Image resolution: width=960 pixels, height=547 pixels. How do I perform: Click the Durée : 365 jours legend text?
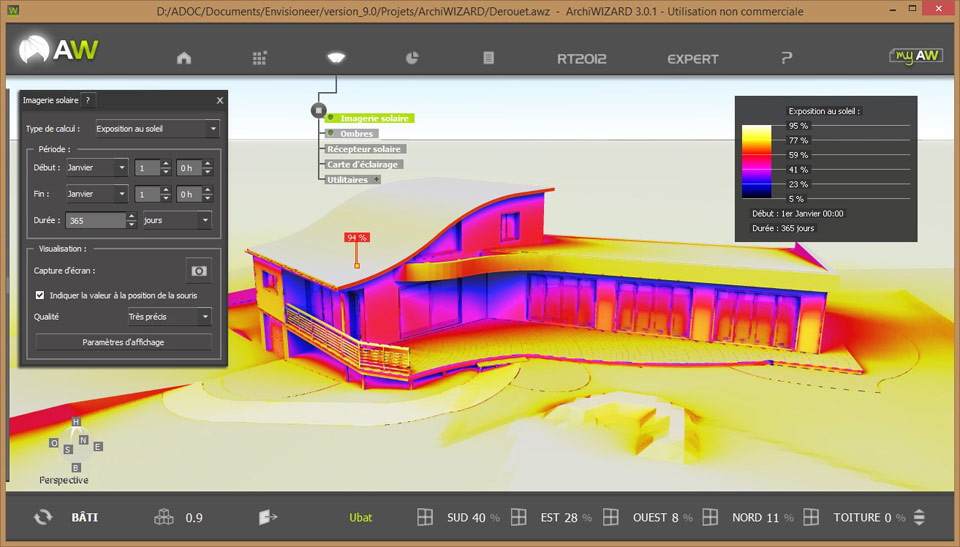[783, 228]
